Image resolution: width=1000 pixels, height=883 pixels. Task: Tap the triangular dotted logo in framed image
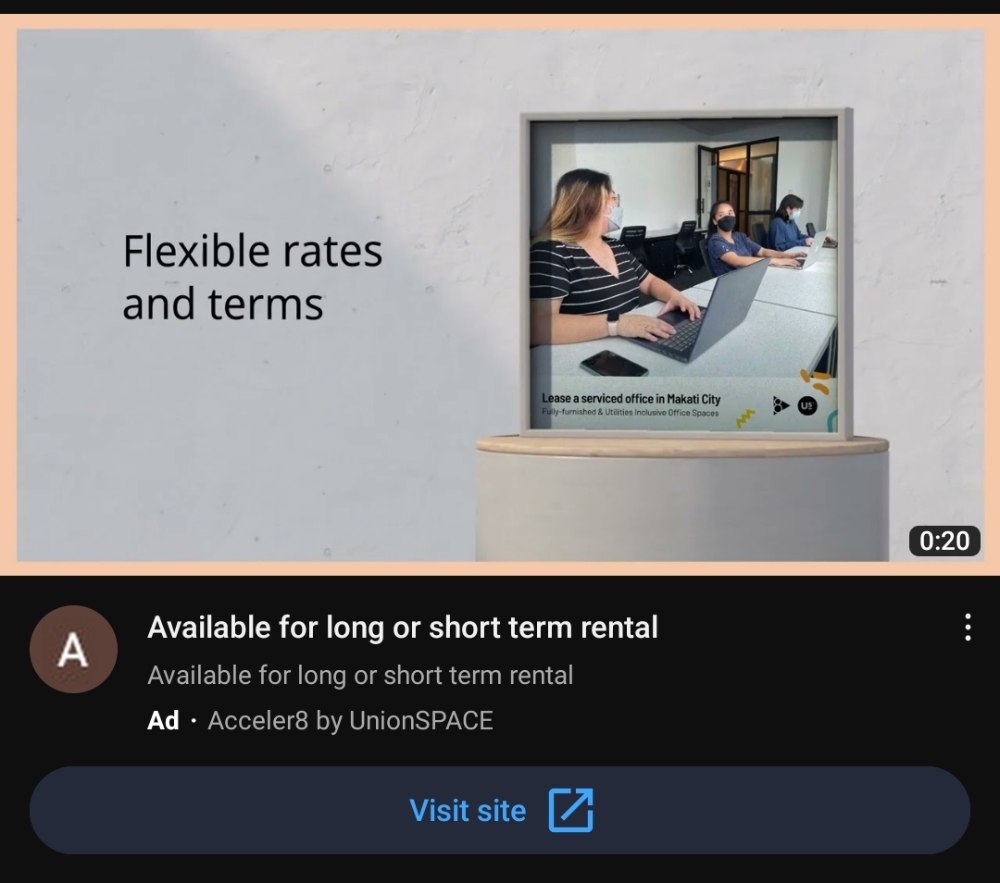[x=780, y=405]
